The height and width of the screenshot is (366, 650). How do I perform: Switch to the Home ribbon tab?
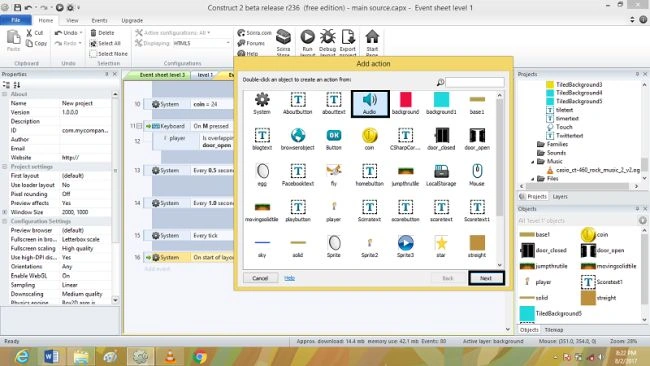coord(46,20)
